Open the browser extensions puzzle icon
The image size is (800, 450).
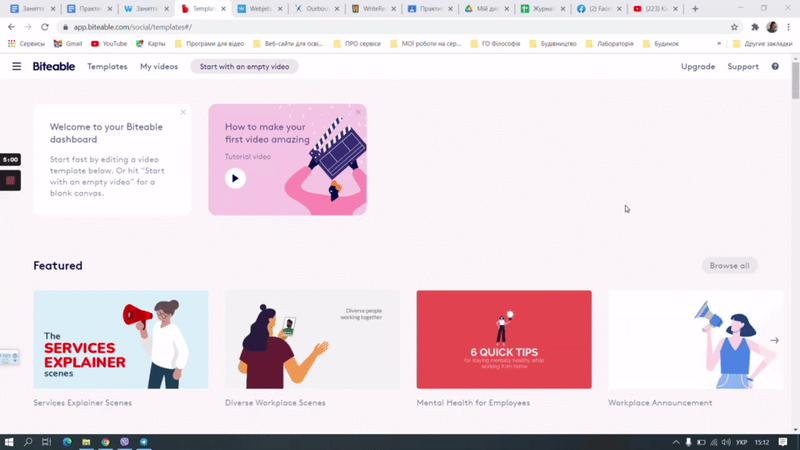(x=755, y=27)
